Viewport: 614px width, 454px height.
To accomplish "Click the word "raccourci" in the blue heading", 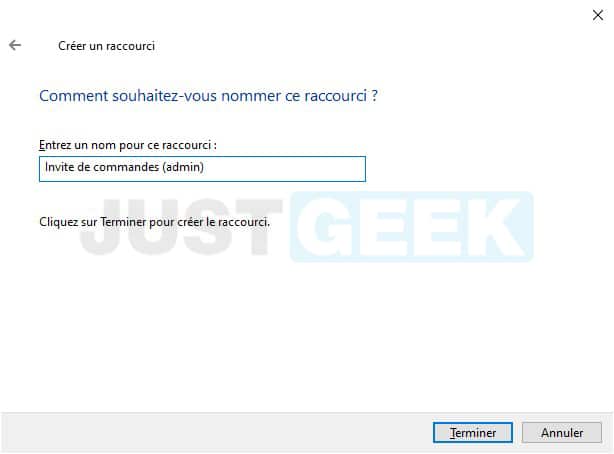I will pos(336,96).
